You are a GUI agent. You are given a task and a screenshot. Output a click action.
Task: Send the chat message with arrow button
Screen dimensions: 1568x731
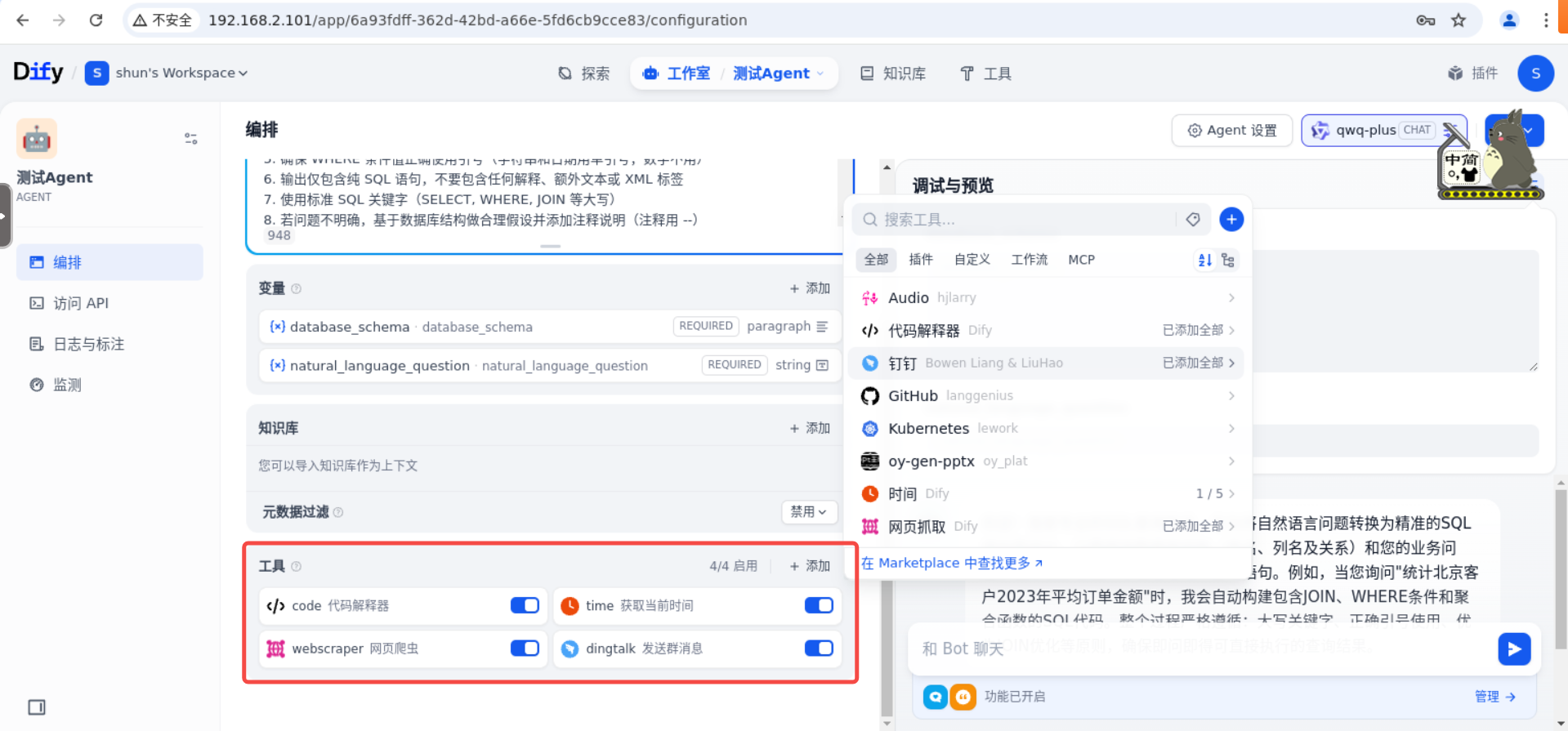tap(1514, 649)
